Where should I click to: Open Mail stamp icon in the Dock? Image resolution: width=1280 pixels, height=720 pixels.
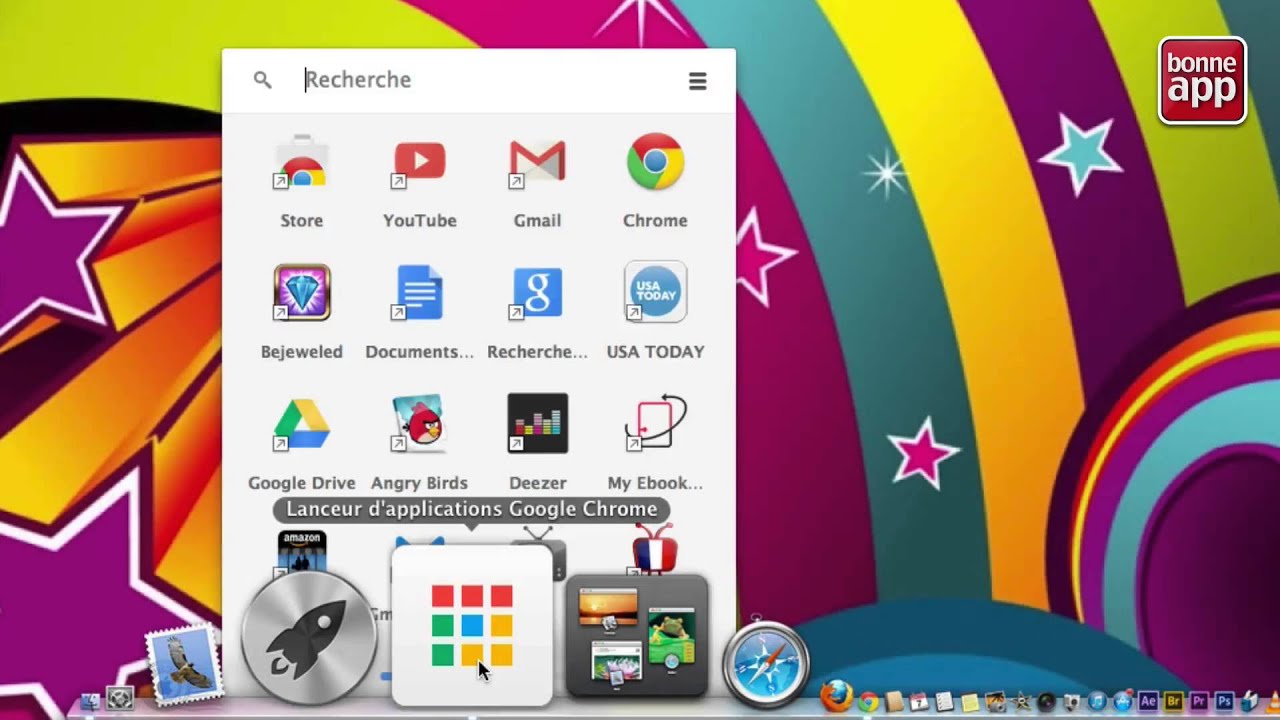click(x=184, y=663)
